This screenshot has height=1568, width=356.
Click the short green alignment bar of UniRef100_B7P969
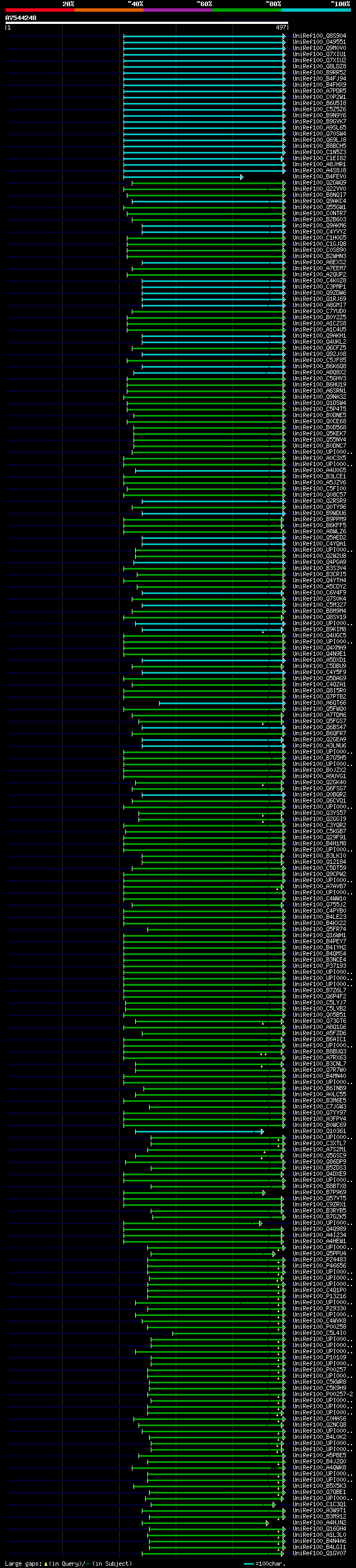click(x=195, y=1193)
